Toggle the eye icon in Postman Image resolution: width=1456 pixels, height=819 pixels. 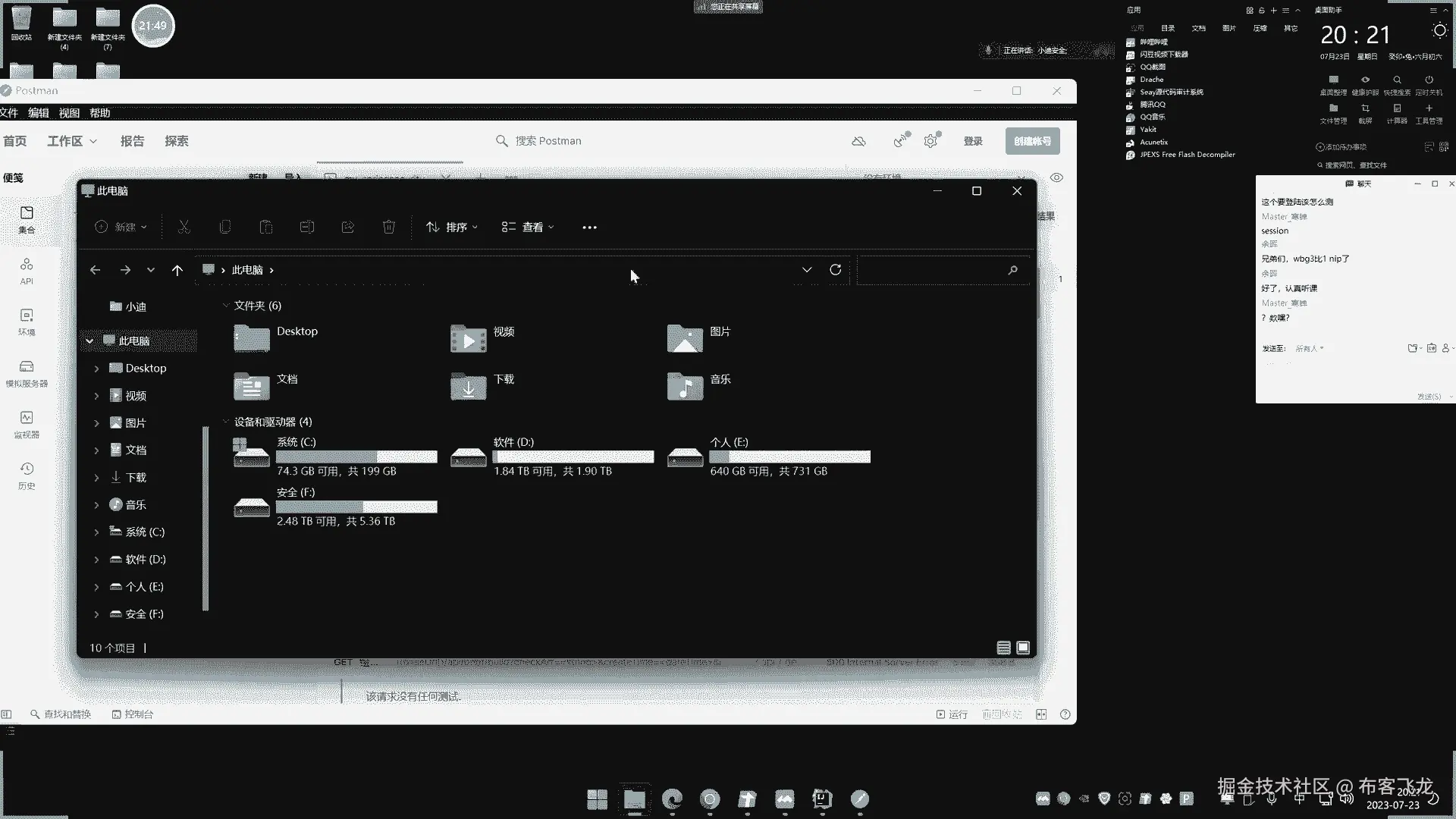point(1056,177)
